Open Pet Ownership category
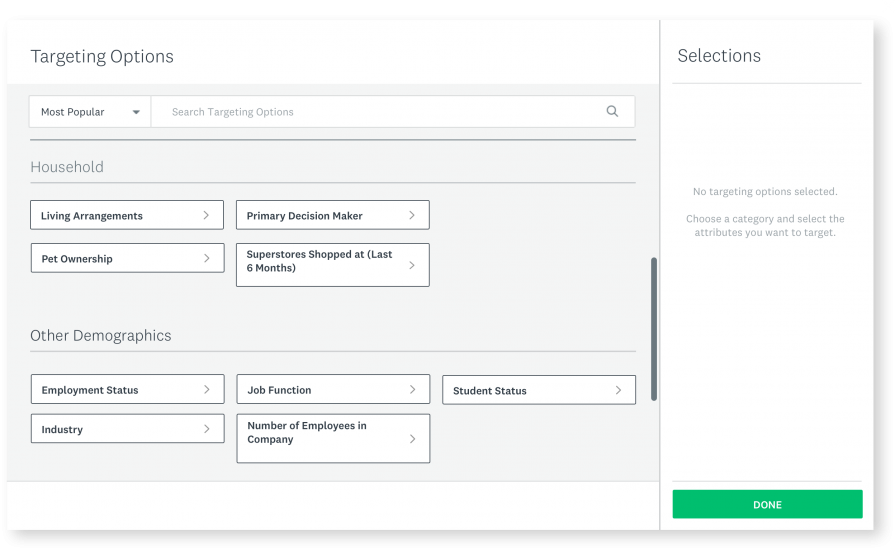This screenshot has height=550, width=895. click(127, 258)
